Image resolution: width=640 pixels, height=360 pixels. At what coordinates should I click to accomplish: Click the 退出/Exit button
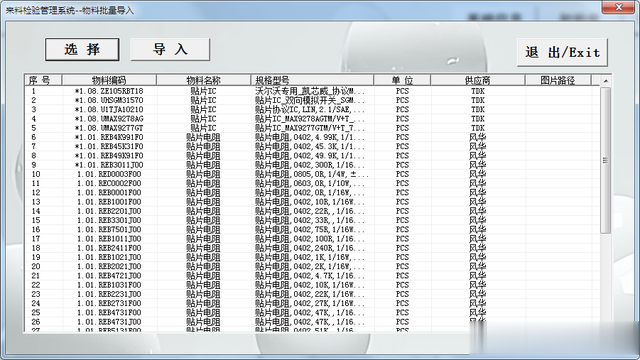pyautogui.click(x=562, y=52)
